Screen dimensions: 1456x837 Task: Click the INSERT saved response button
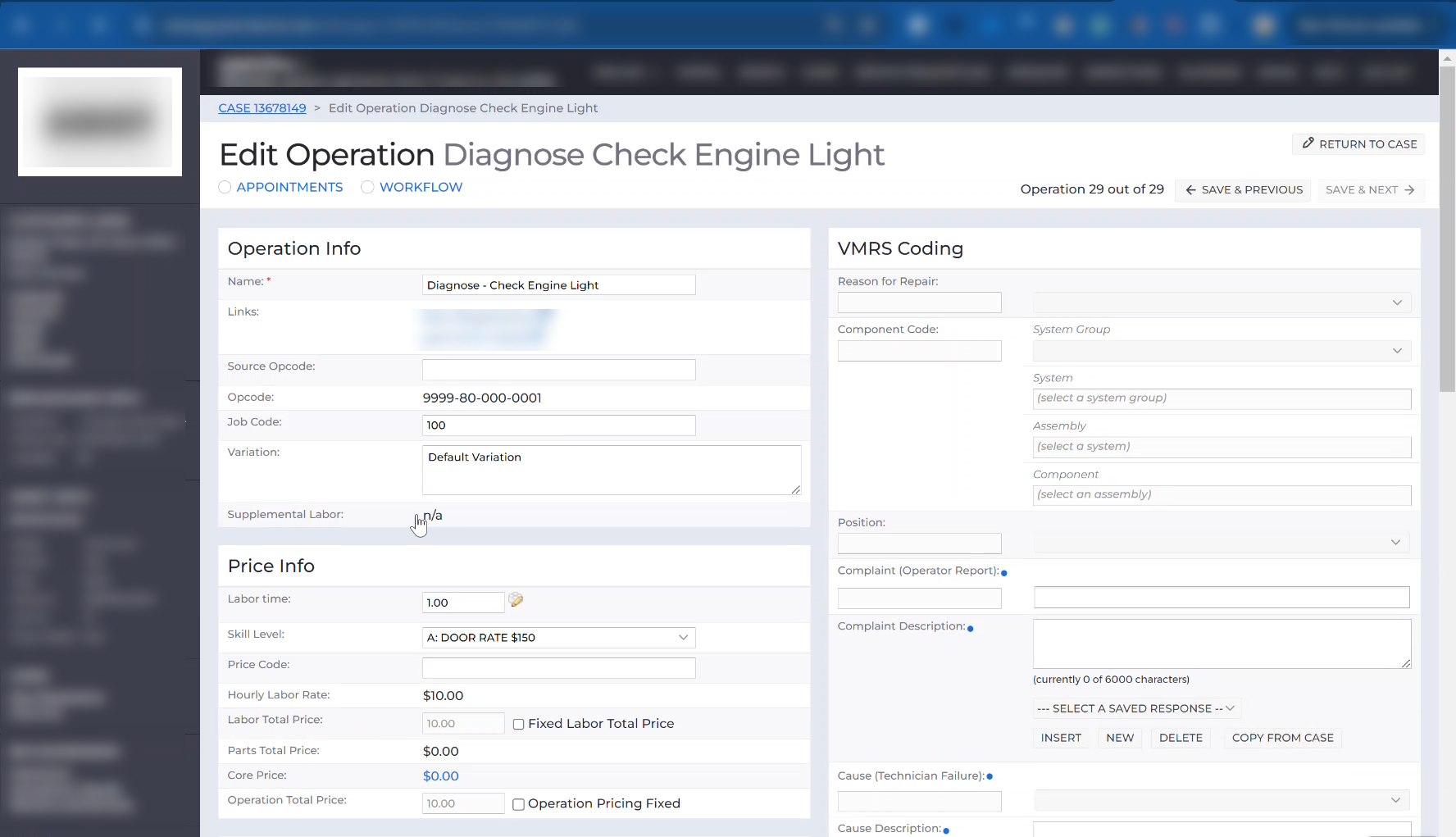point(1061,738)
